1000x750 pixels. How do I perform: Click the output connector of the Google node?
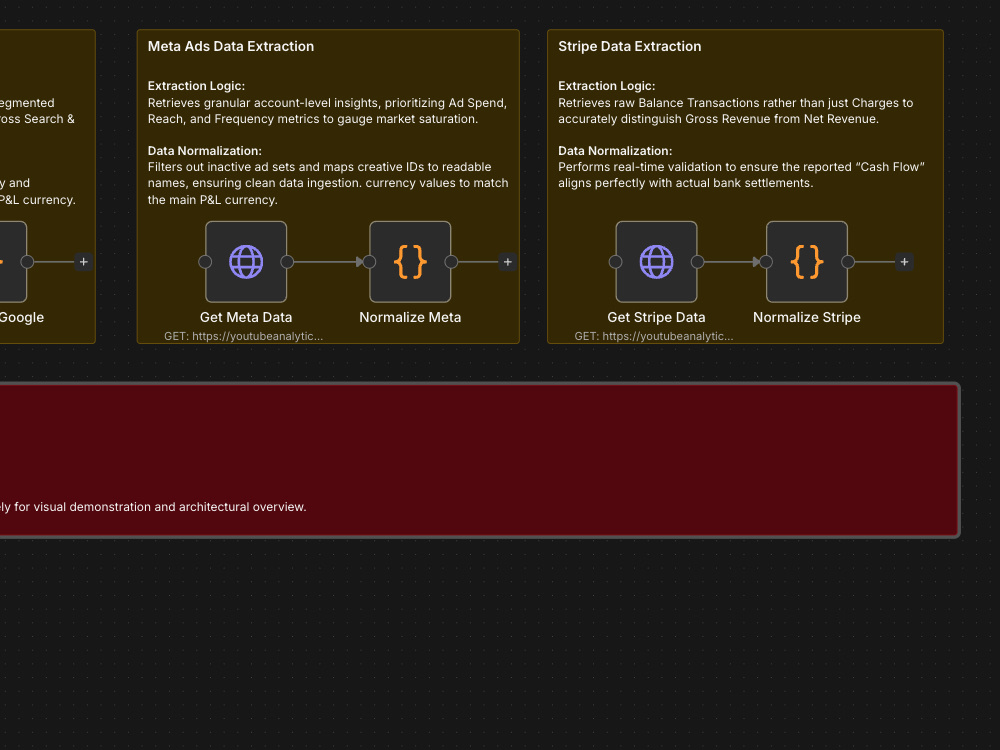tap(27, 261)
